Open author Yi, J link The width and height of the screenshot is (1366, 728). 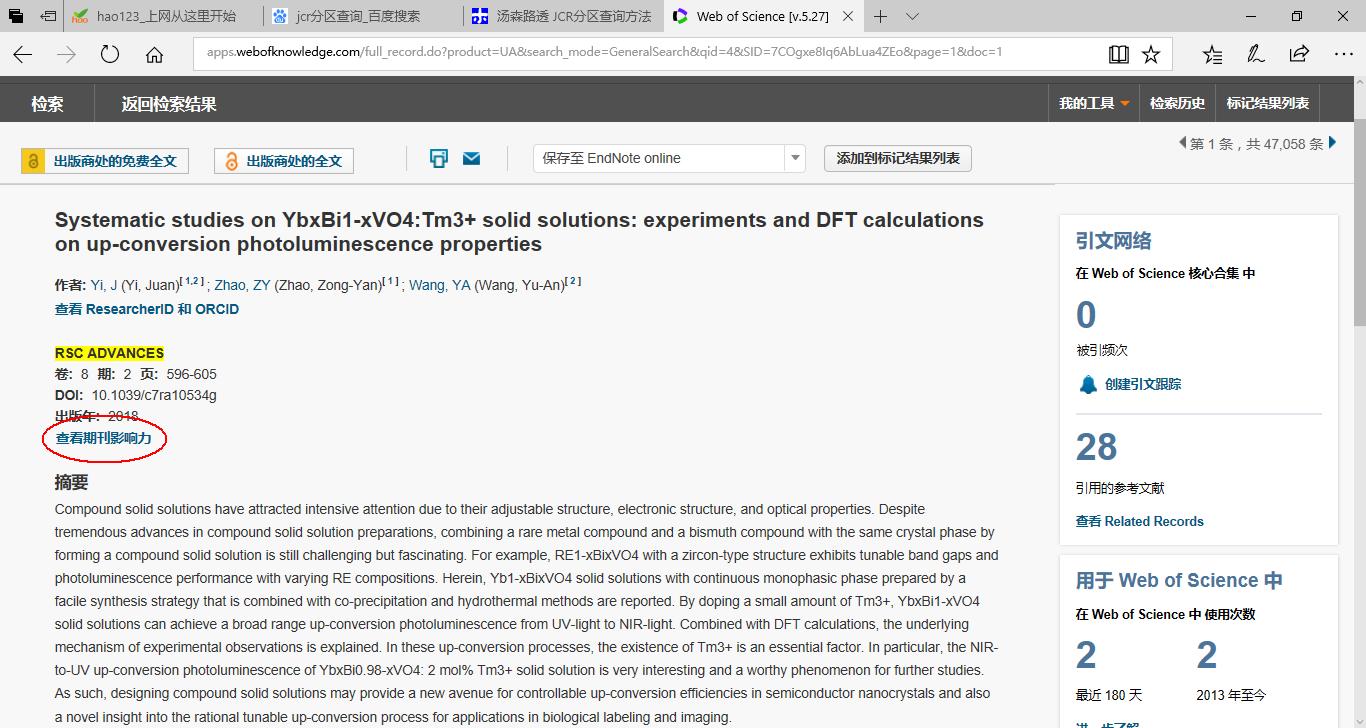point(104,285)
